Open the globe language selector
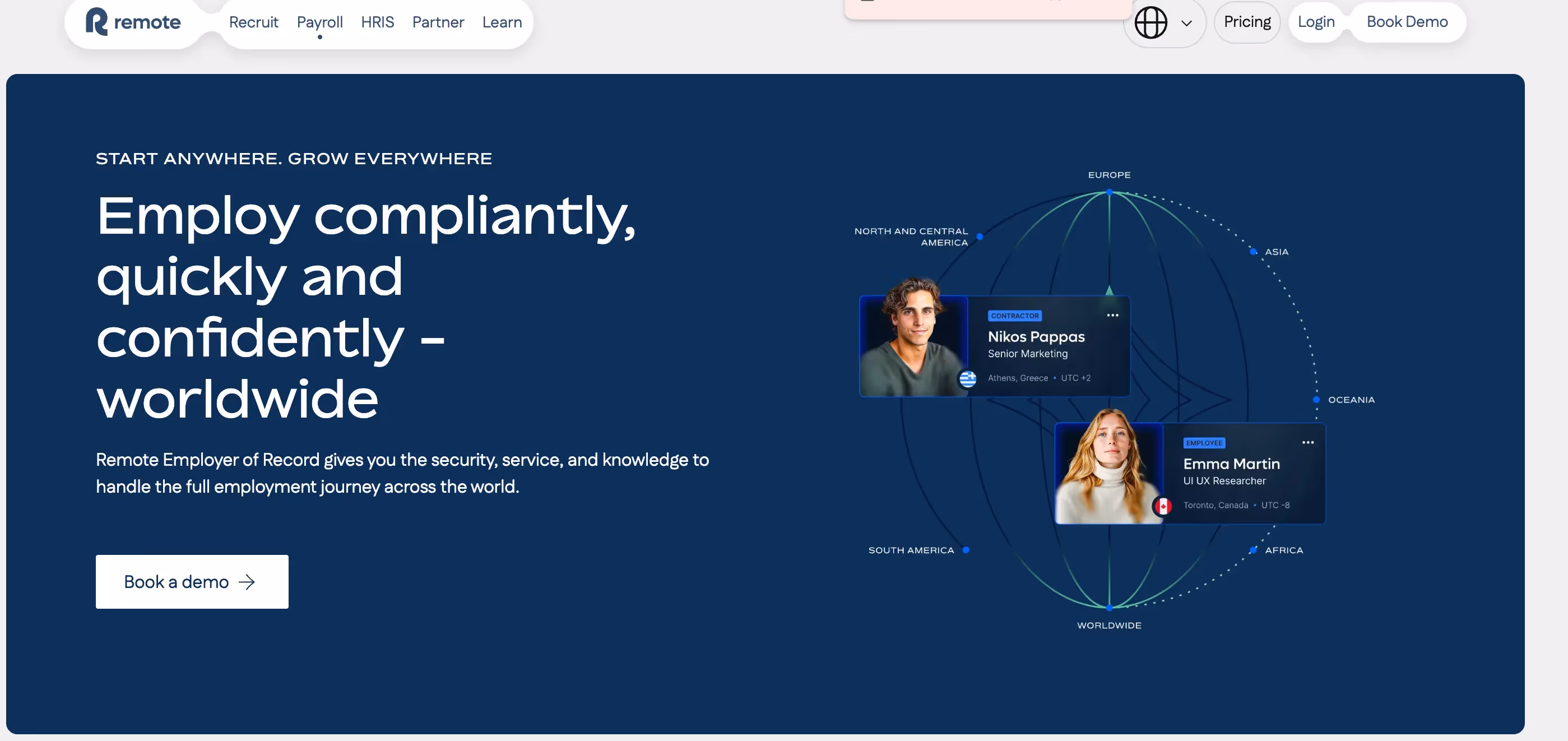Viewport: 1568px width, 741px height. coord(1151,22)
